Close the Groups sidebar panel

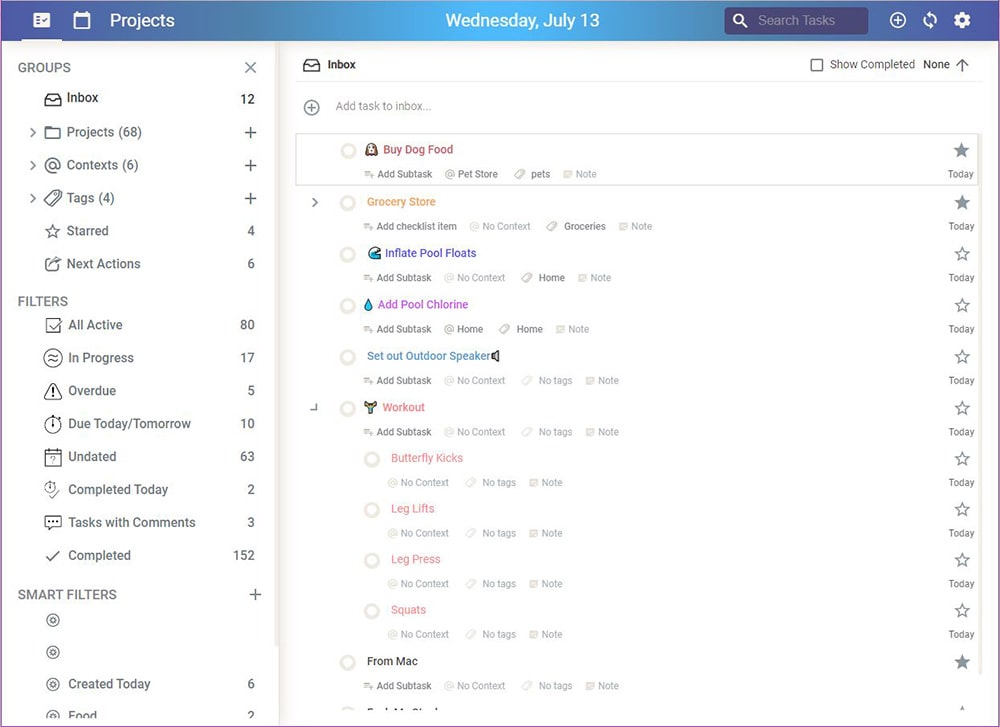(x=250, y=67)
